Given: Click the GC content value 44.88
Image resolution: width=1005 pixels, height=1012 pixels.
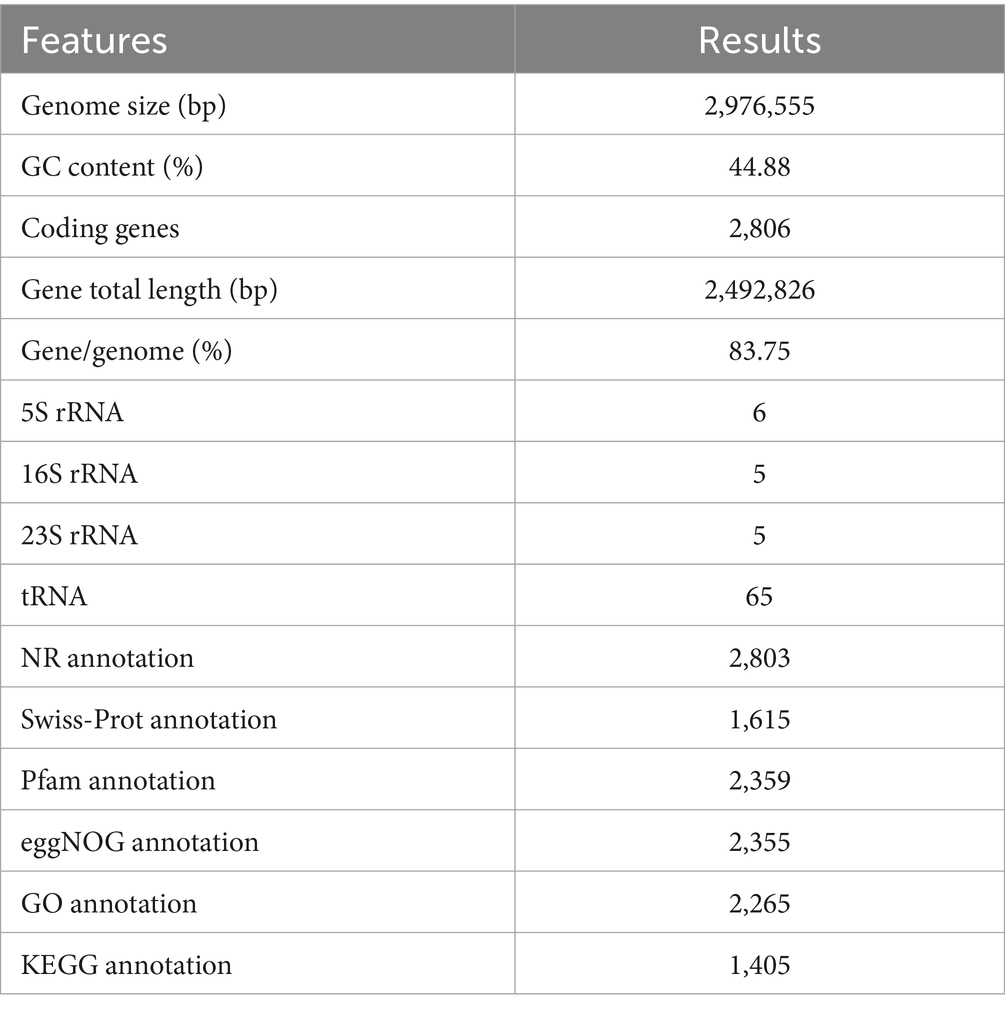Looking at the screenshot, I should coord(759,166).
